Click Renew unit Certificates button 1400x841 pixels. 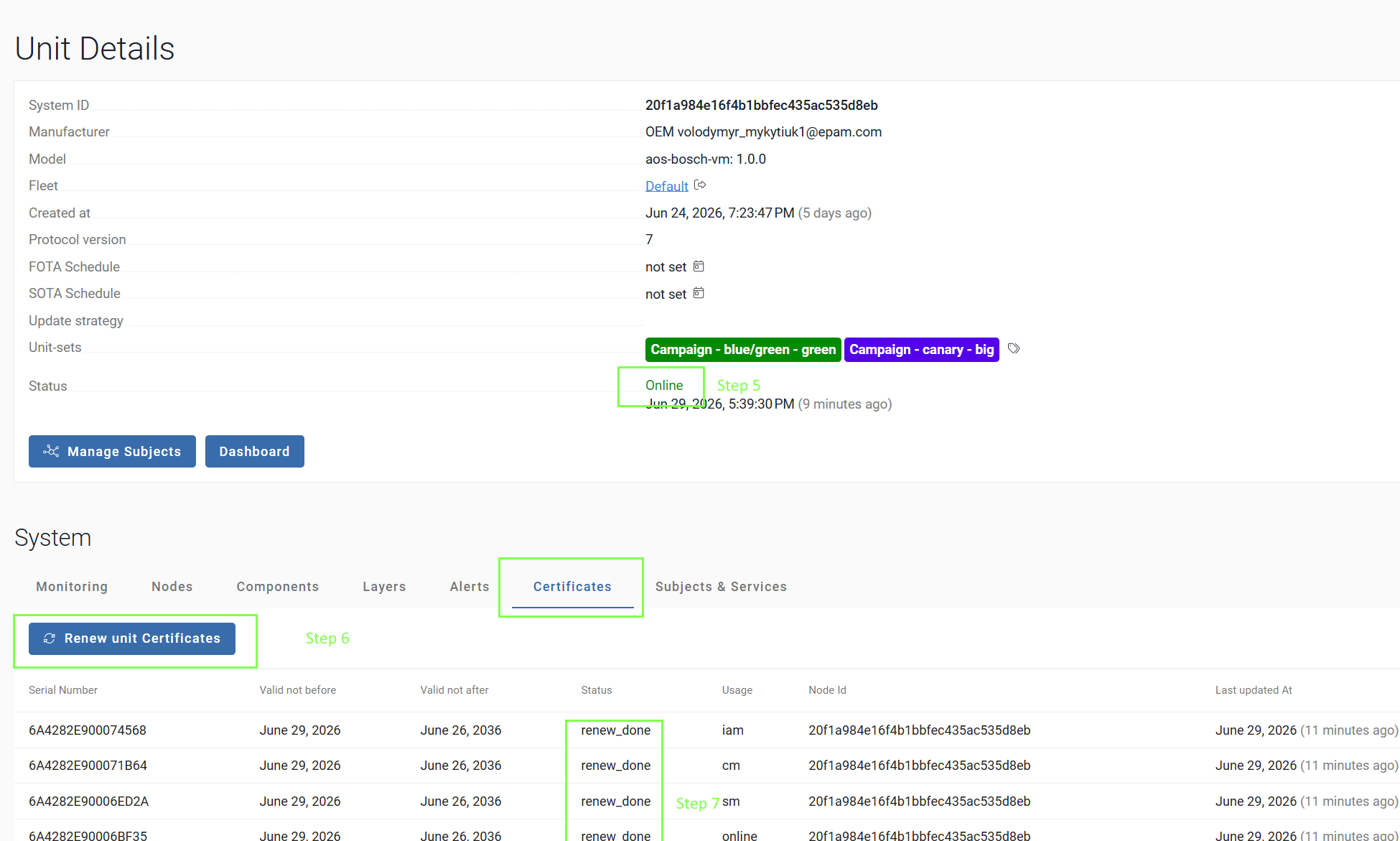coord(132,638)
